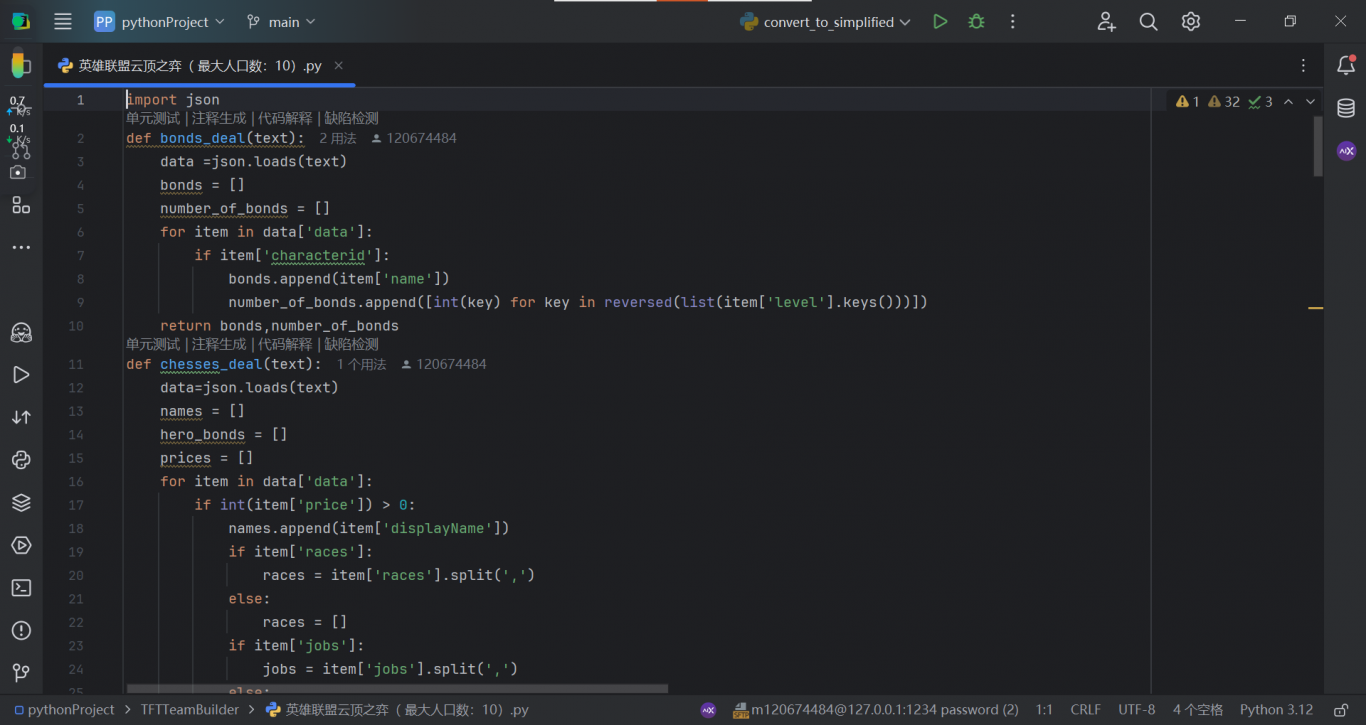
Task: Click 代码解释 above bonds_deal function
Action: [x=285, y=118]
